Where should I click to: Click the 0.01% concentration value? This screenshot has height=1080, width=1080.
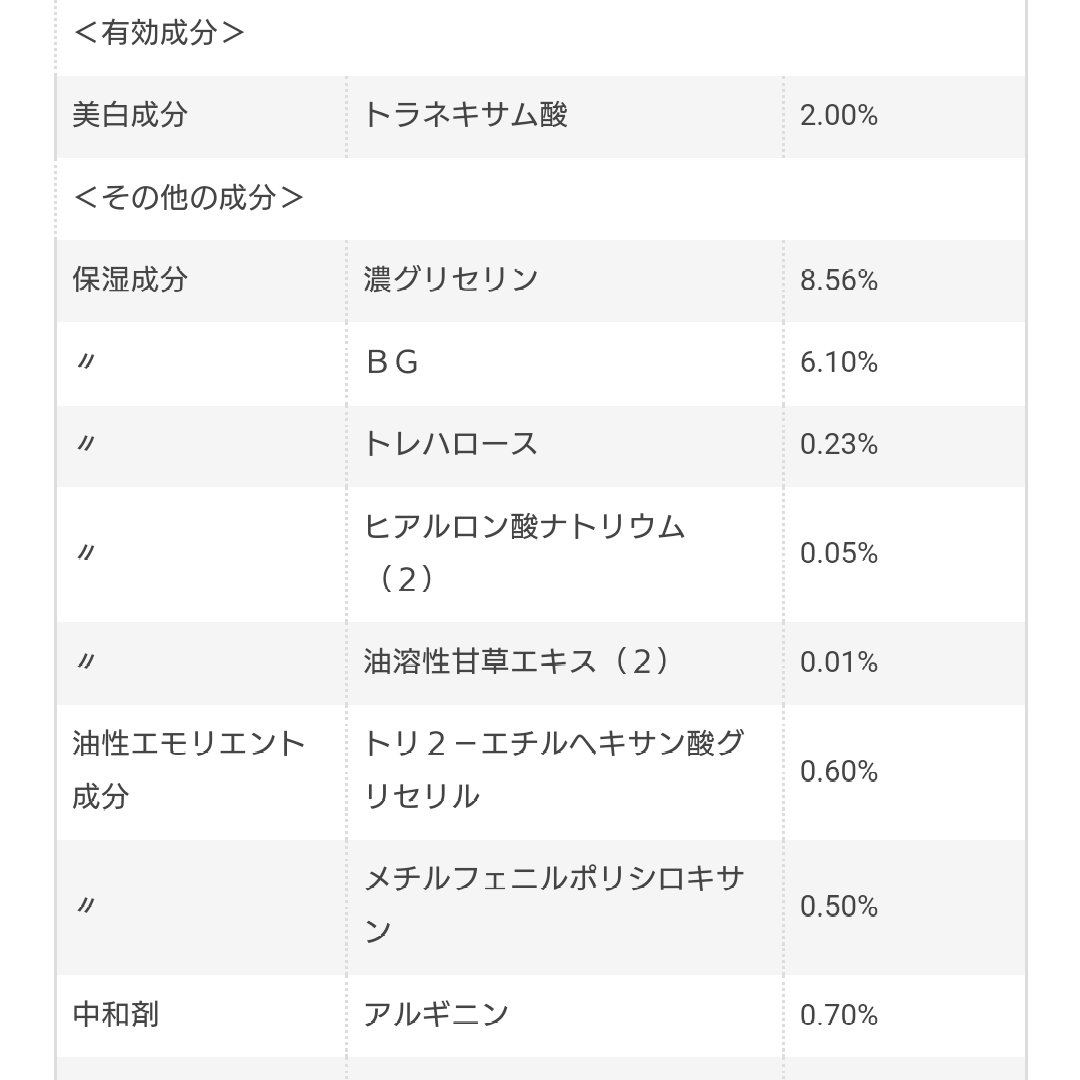839,663
